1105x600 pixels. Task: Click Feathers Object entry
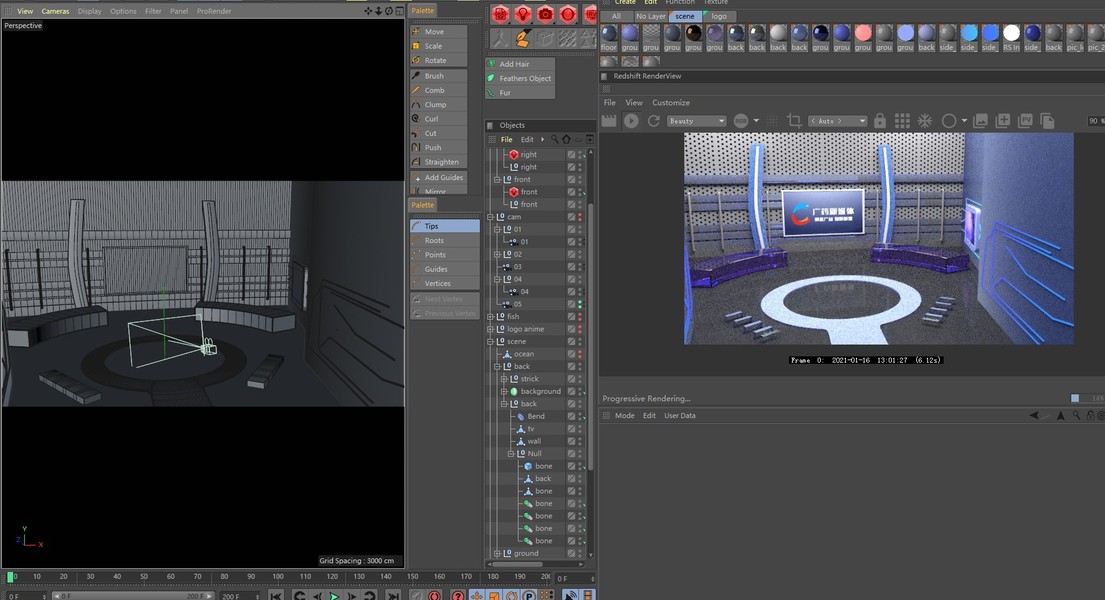click(520, 78)
